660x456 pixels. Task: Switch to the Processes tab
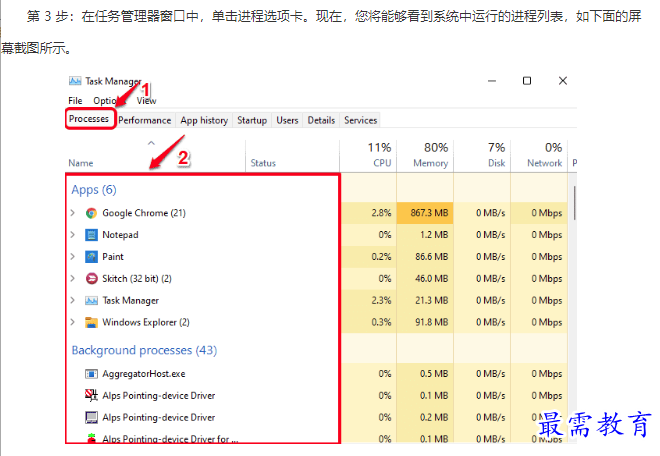point(89,119)
